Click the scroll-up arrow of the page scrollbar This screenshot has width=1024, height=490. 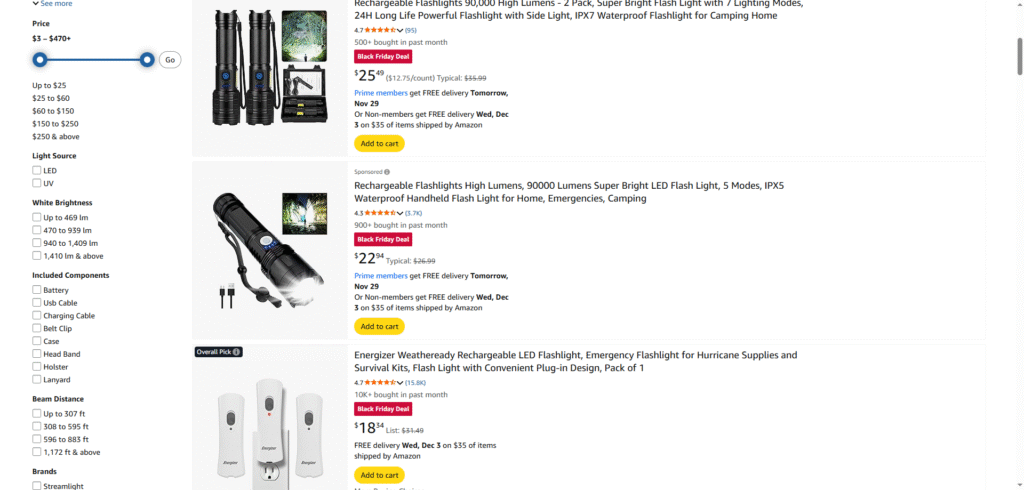tap(1018, 6)
